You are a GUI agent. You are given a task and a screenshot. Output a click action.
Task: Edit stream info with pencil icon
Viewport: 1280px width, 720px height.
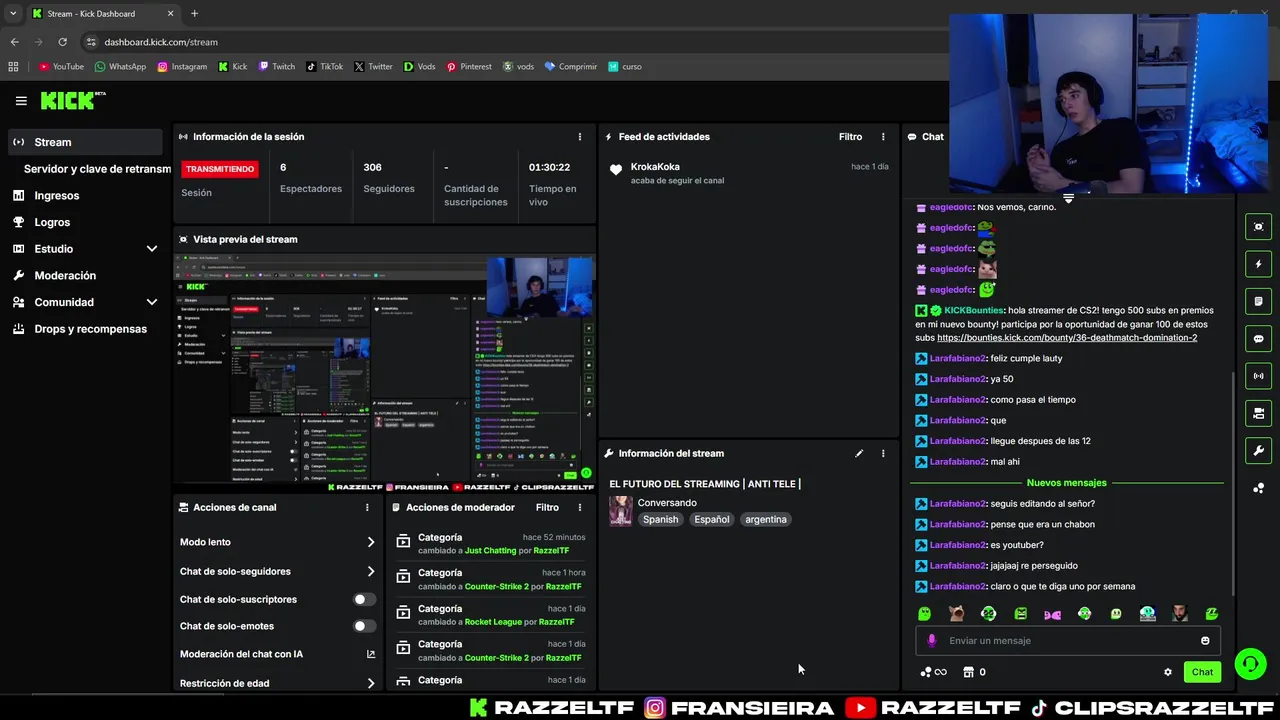[859, 453]
